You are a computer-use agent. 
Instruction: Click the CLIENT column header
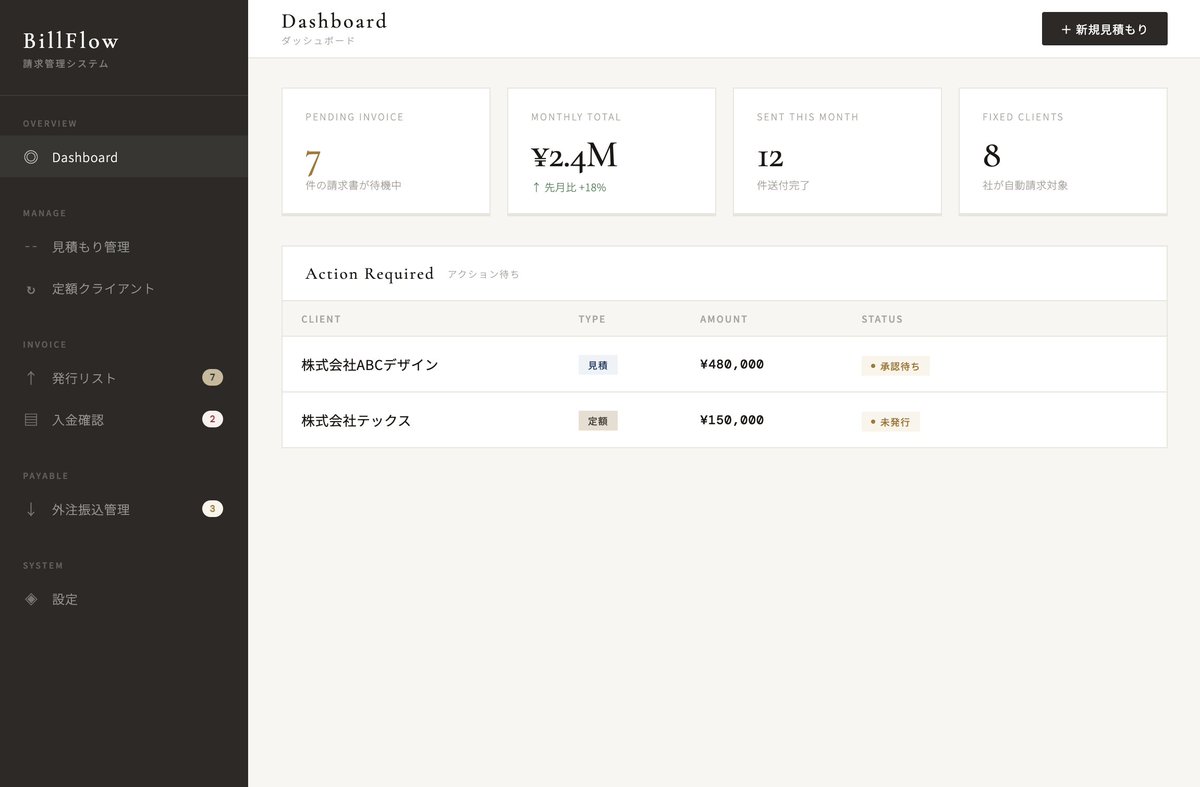click(321, 319)
